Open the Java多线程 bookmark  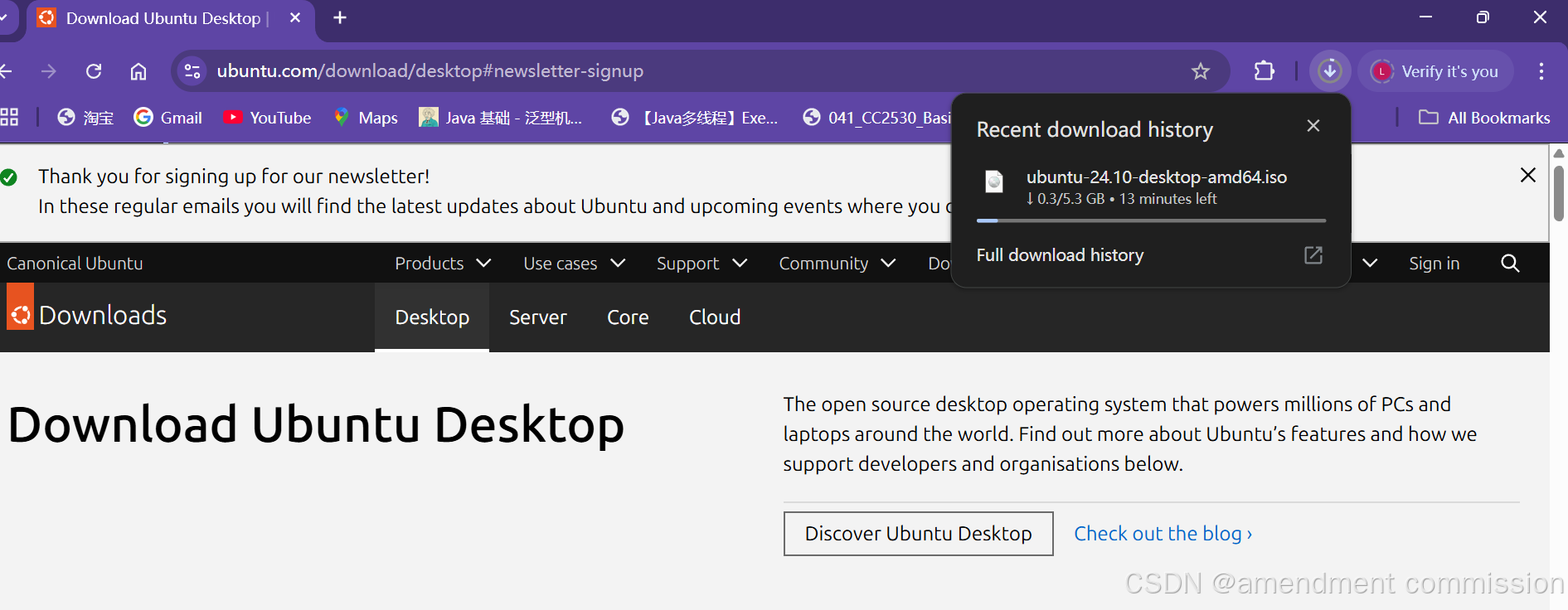695,118
